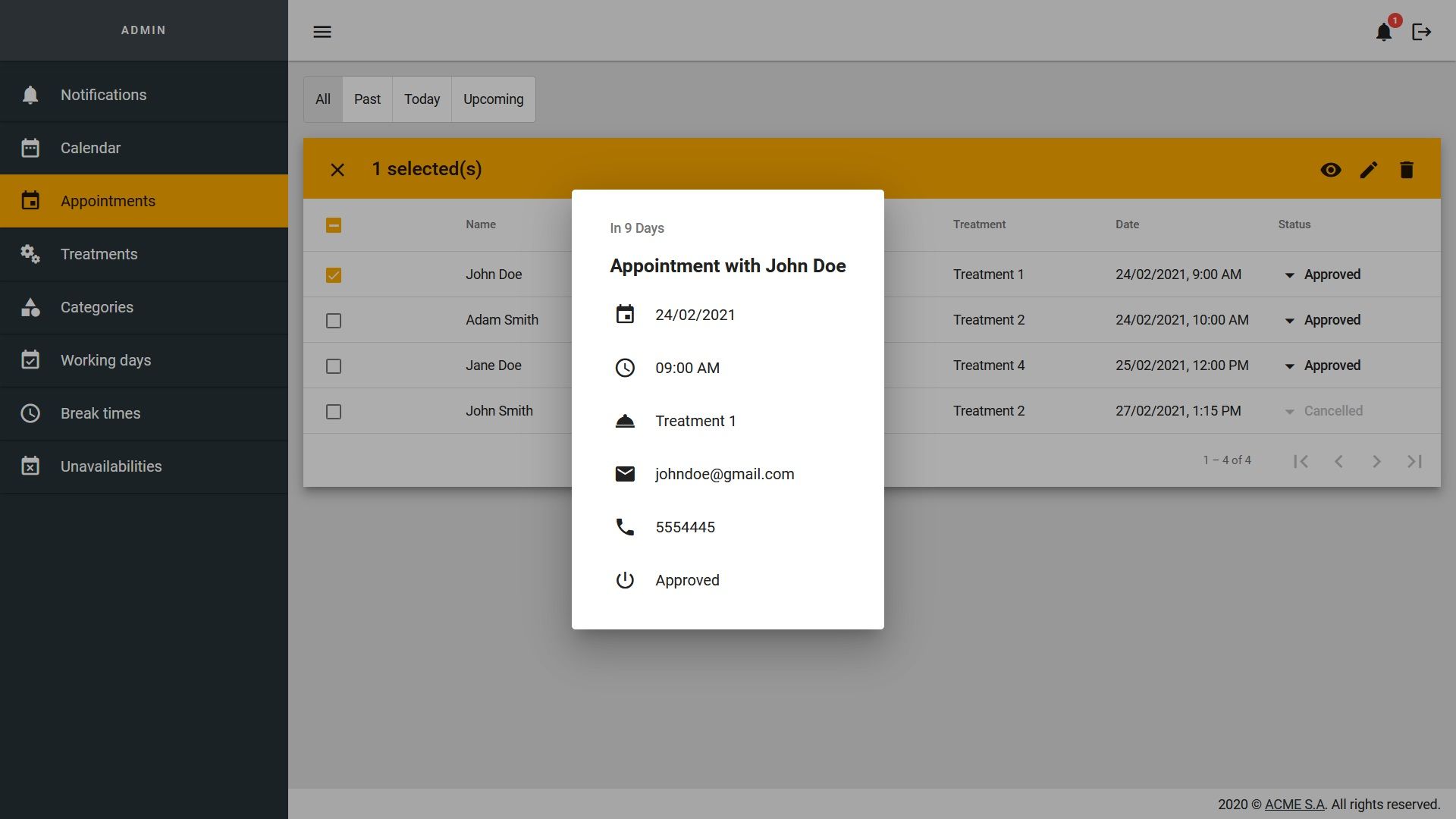
Task: Go to next page of table
Action: click(1377, 461)
